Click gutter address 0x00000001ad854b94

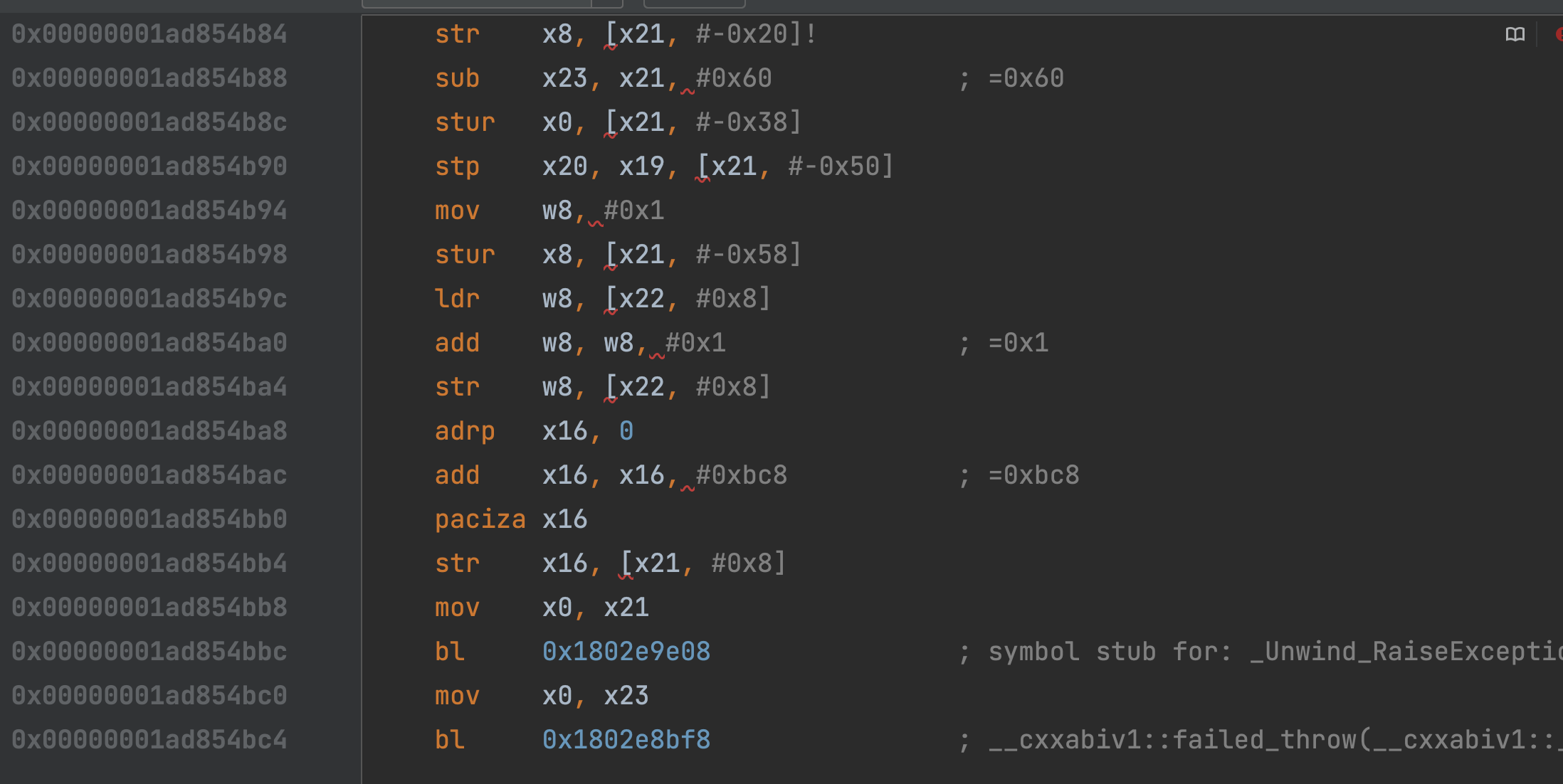[149, 211]
